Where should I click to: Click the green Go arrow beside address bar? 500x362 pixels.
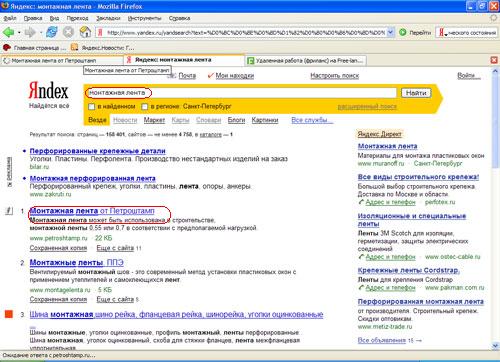(x=403, y=32)
